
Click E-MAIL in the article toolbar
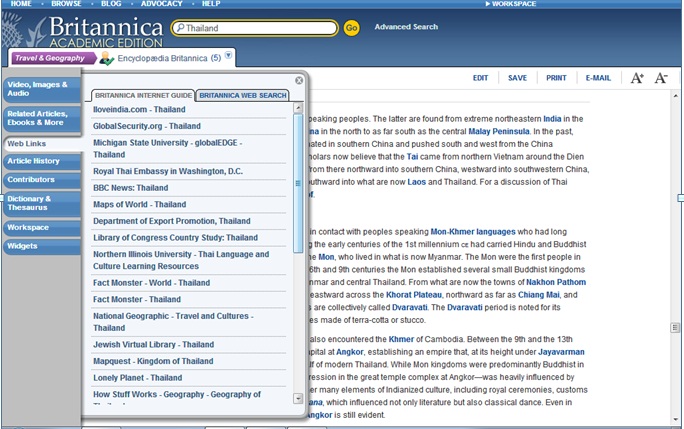click(x=598, y=78)
